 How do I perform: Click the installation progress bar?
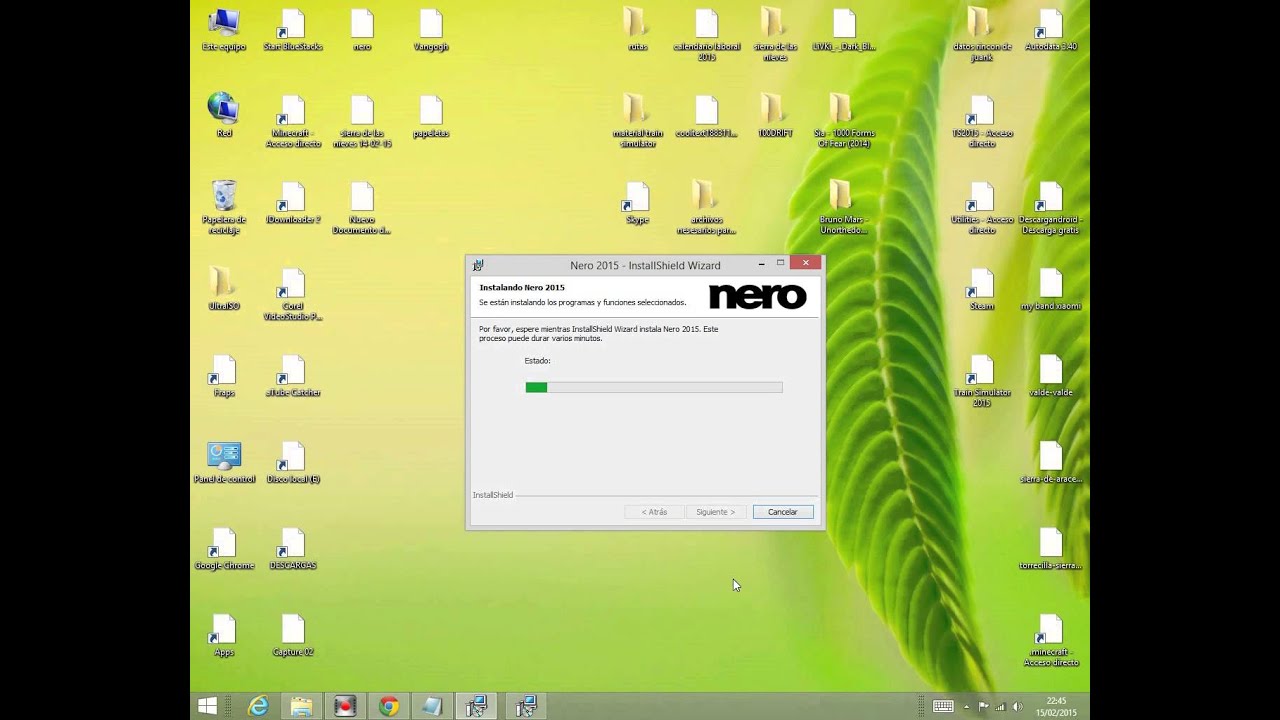click(654, 387)
